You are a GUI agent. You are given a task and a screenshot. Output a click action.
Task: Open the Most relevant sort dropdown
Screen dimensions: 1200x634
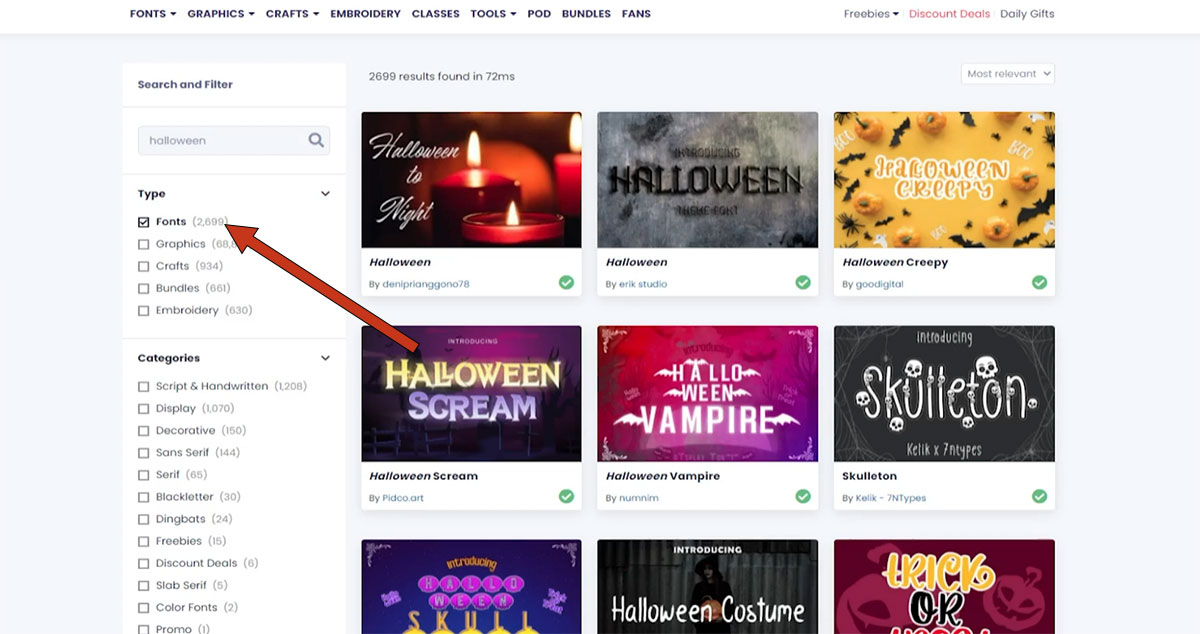[x=1007, y=73]
